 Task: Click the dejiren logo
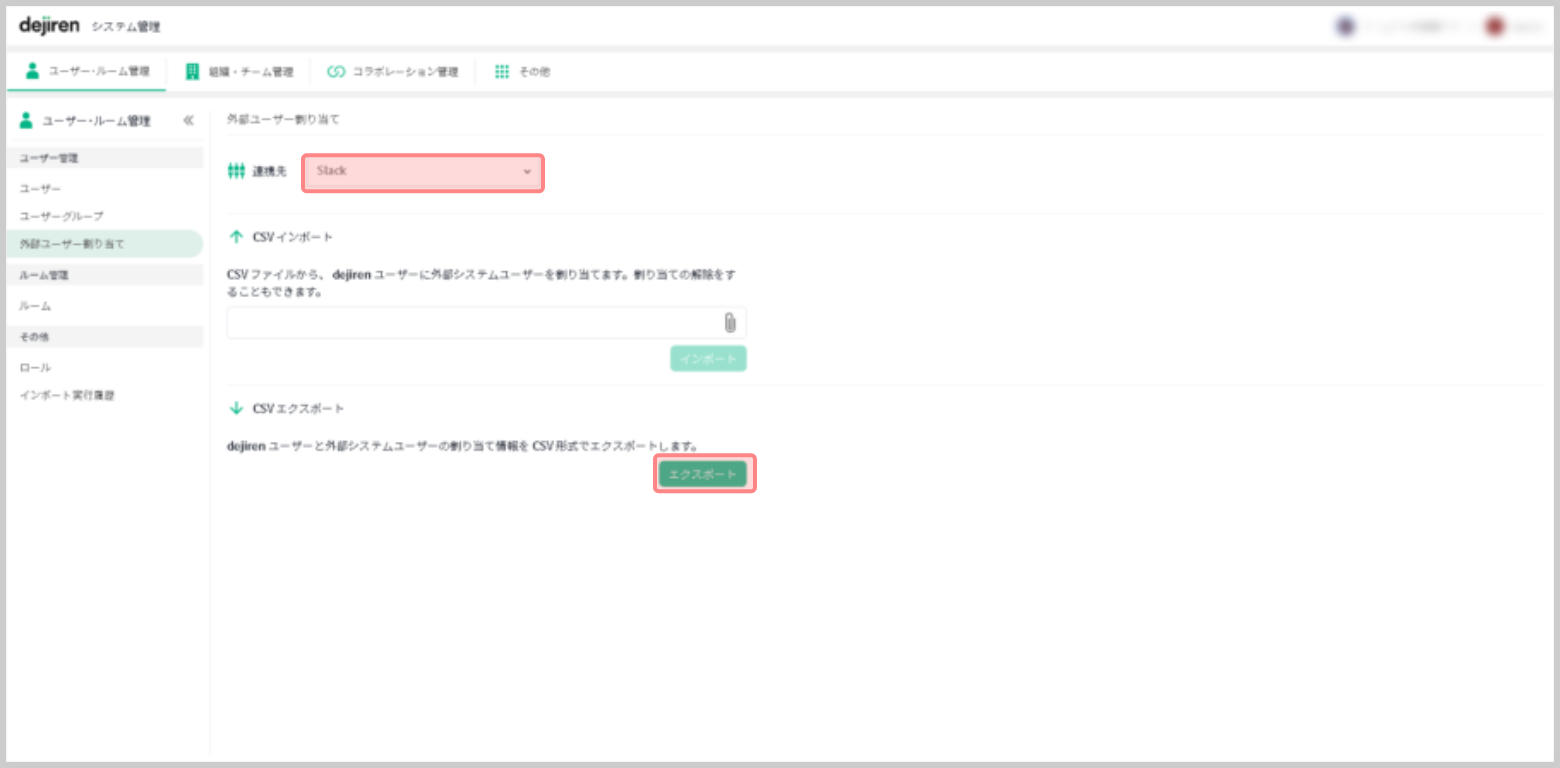pos(49,25)
